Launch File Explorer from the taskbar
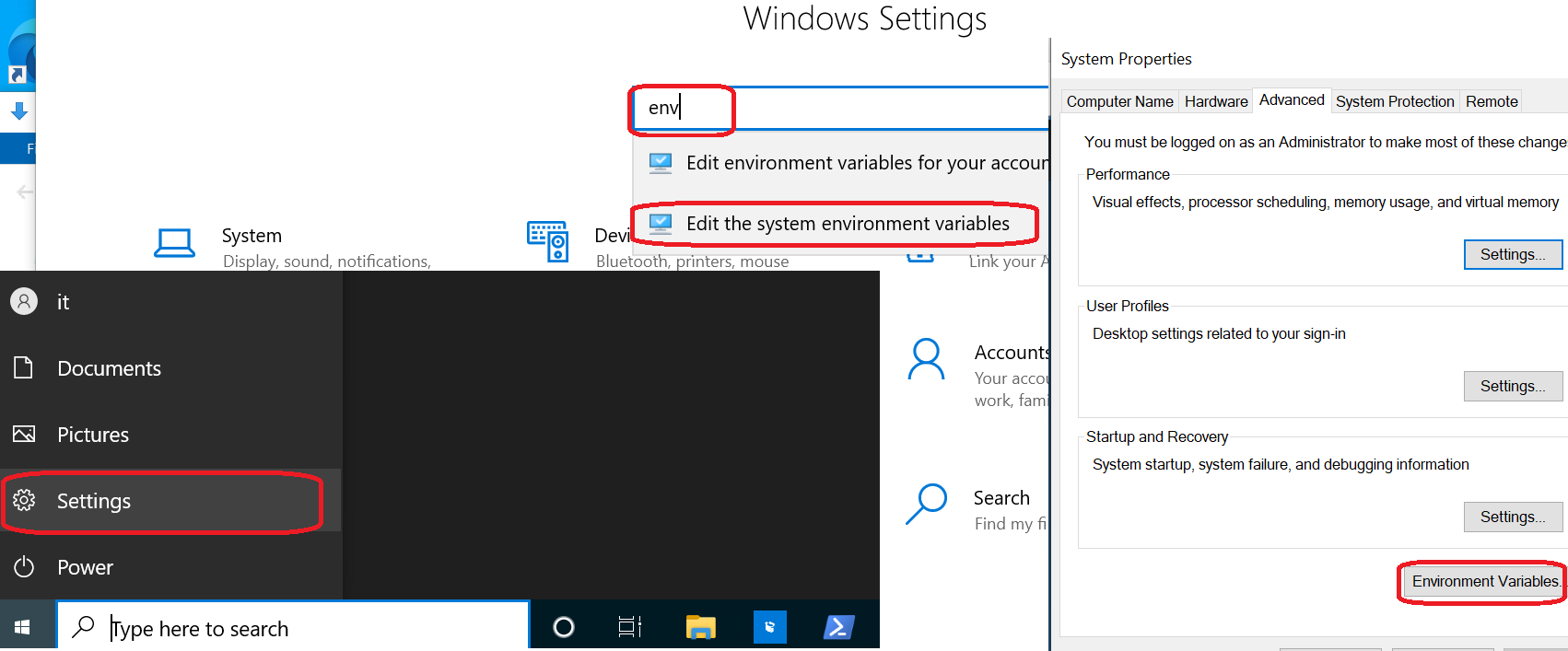The image size is (1568, 651). coord(701,627)
